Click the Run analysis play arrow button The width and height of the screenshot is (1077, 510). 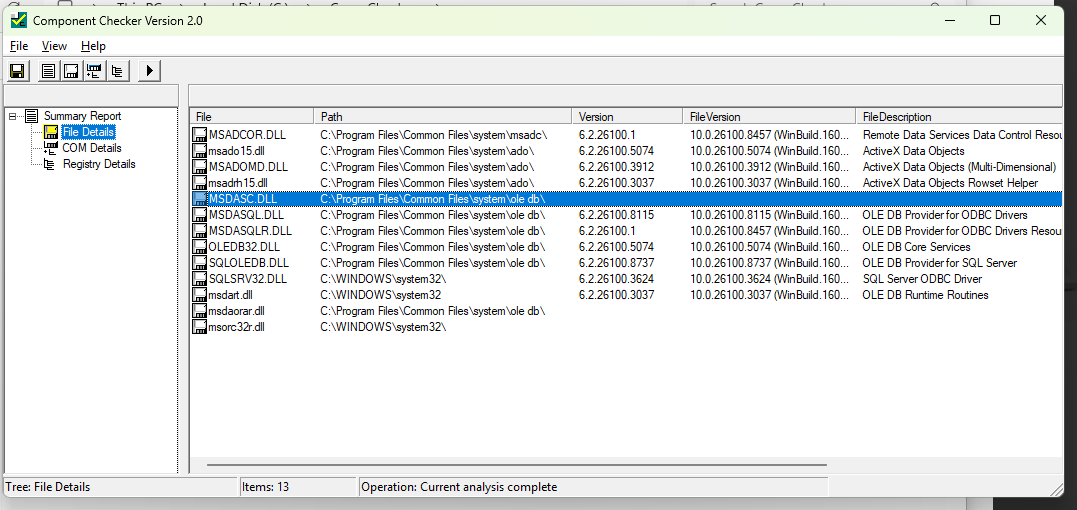pos(149,70)
